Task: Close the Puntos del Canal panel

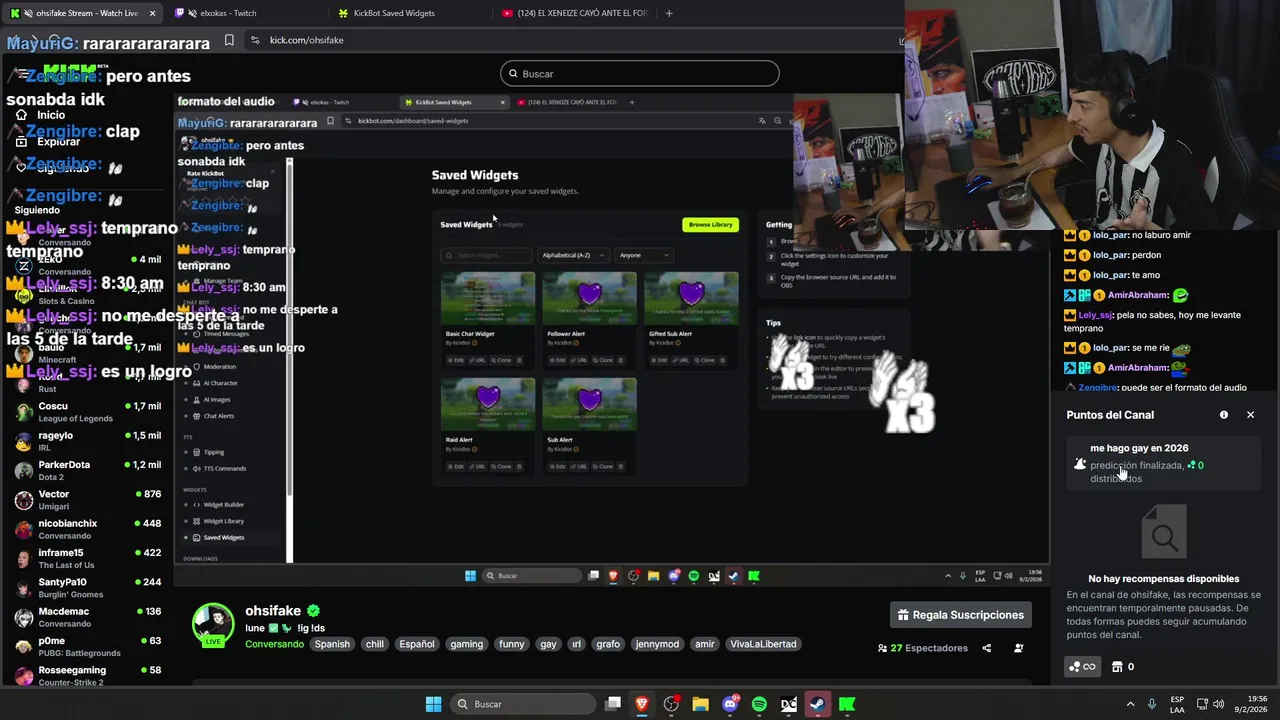Action: pyautogui.click(x=1250, y=415)
